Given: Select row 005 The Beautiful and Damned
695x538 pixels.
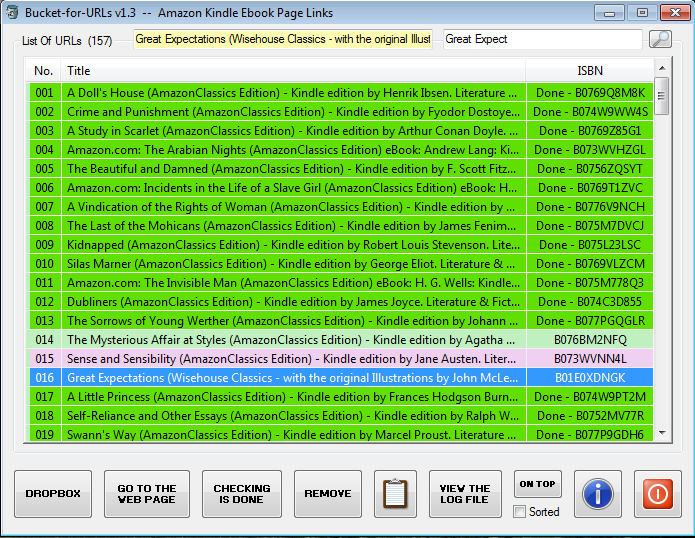Looking at the screenshot, I should [x=340, y=169].
